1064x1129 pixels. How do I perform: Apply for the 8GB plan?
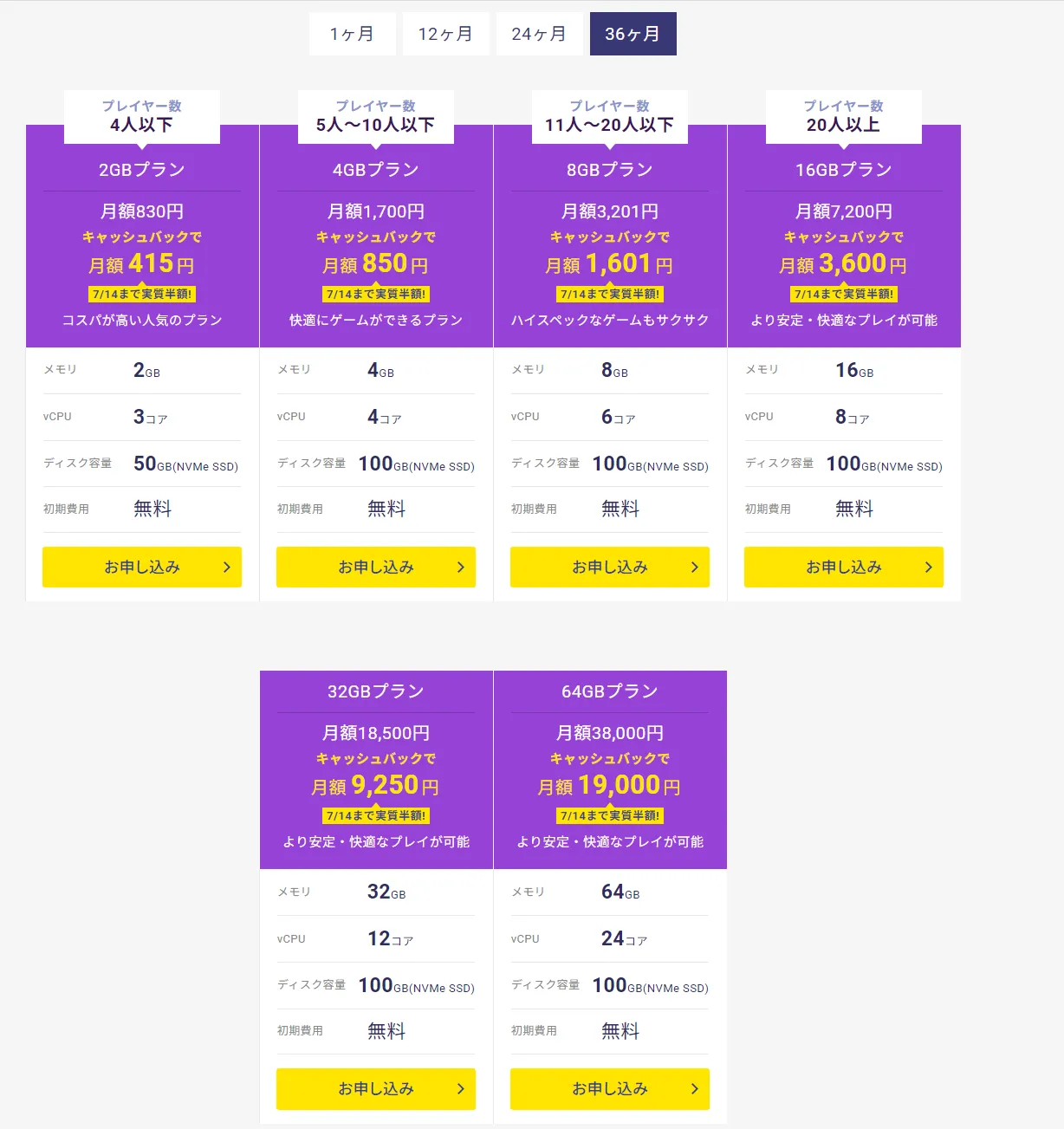tap(610, 567)
